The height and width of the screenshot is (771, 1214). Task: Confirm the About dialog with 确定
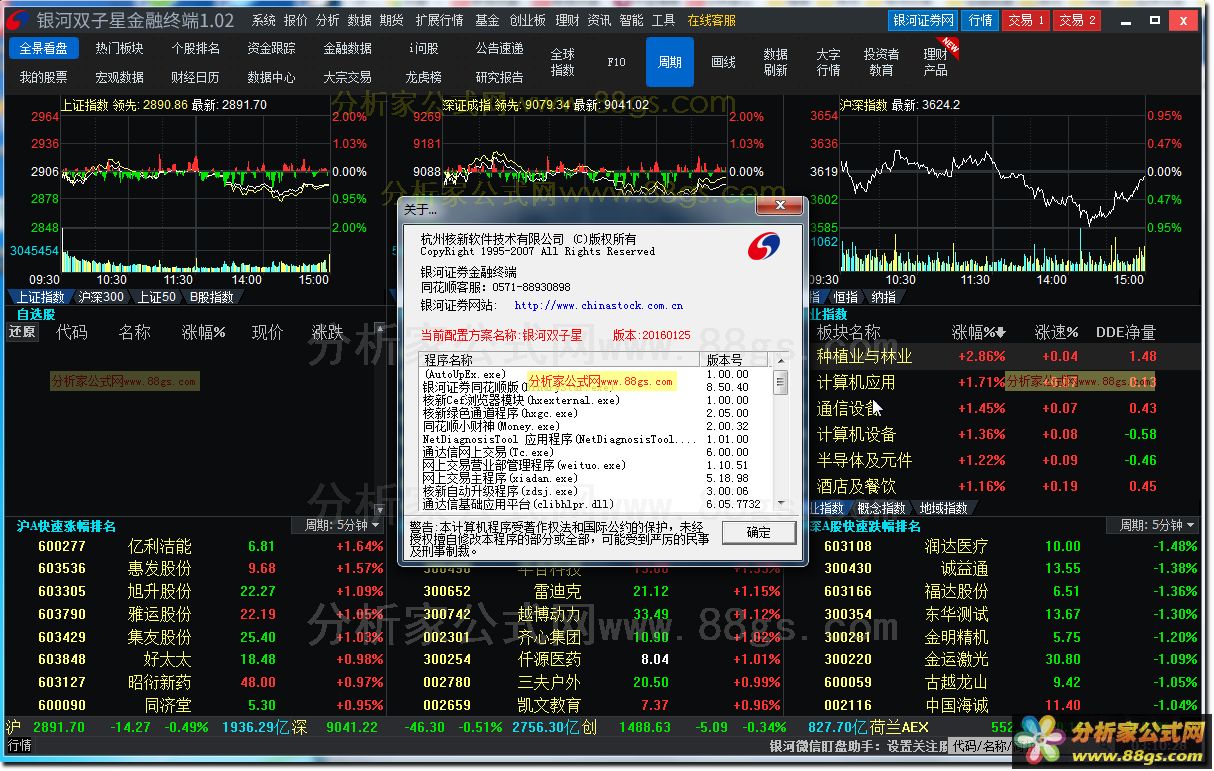click(759, 533)
